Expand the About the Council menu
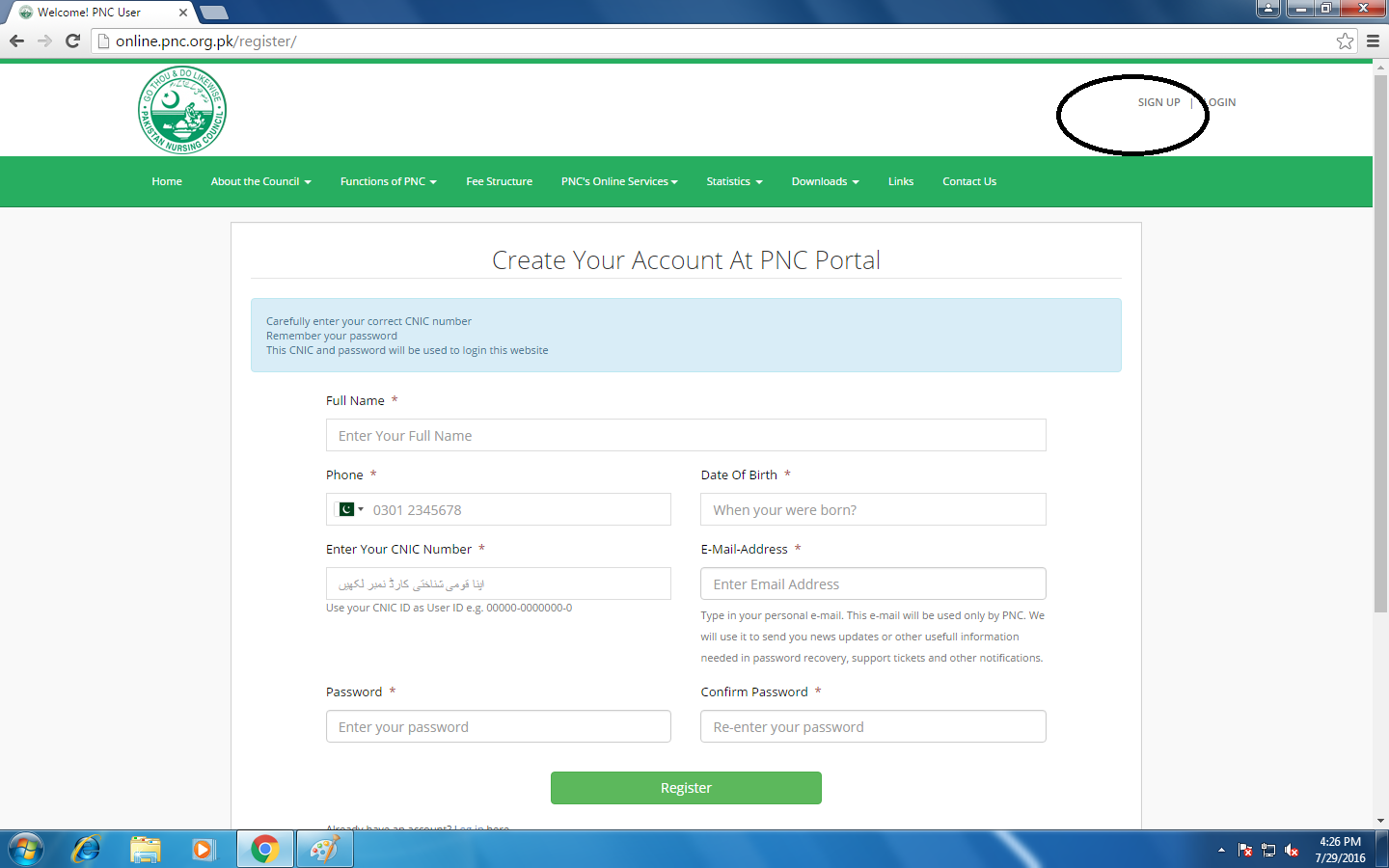 coord(260,181)
